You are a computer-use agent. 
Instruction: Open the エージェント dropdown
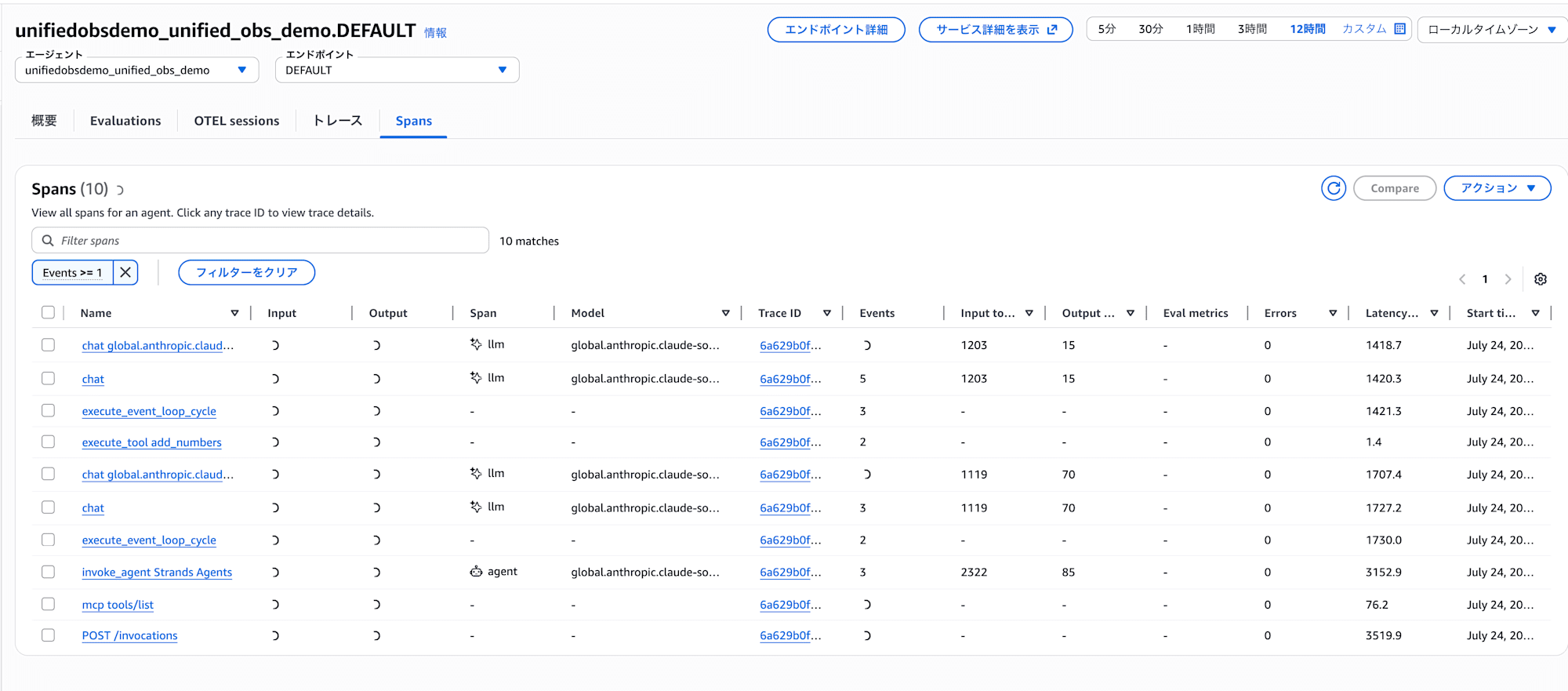click(x=137, y=70)
